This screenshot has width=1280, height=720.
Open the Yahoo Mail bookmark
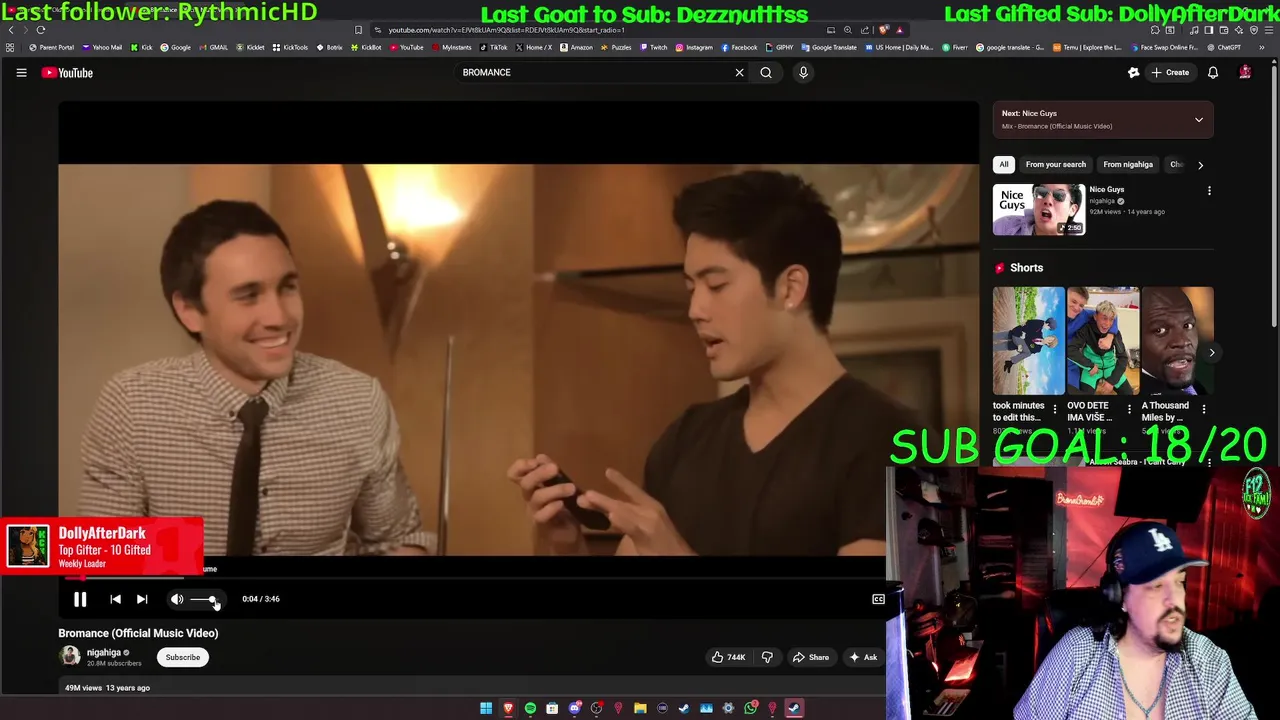[103, 47]
